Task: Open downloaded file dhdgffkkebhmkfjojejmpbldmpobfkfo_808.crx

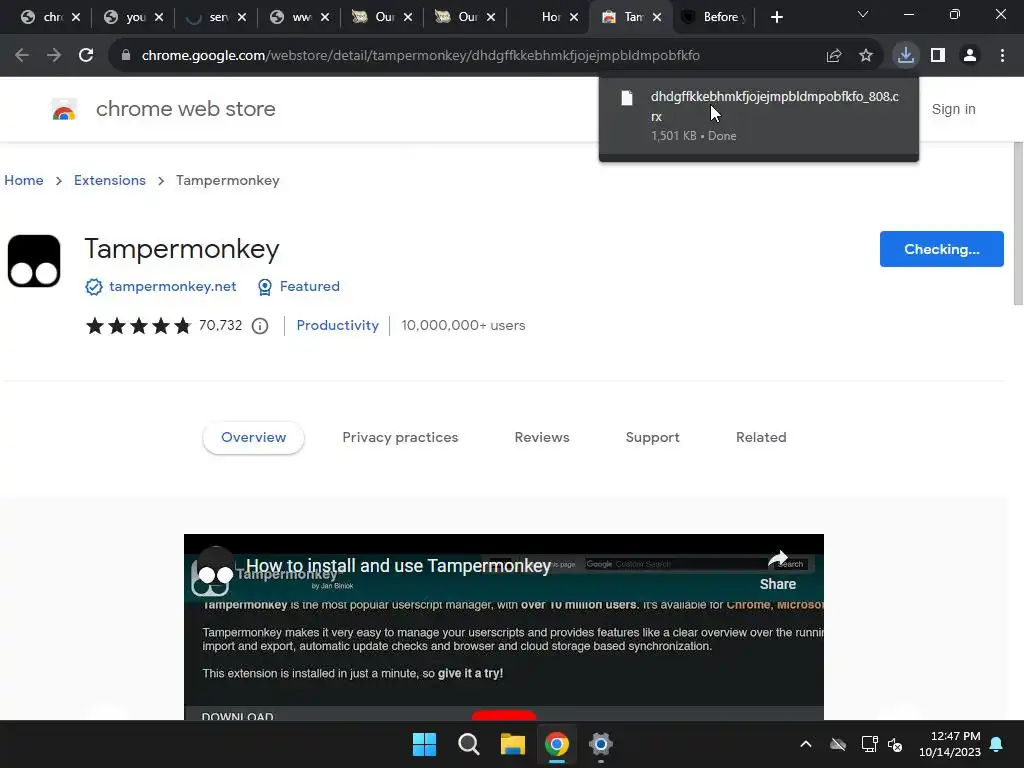Action: pyautogui.click(x=775, y=106)
